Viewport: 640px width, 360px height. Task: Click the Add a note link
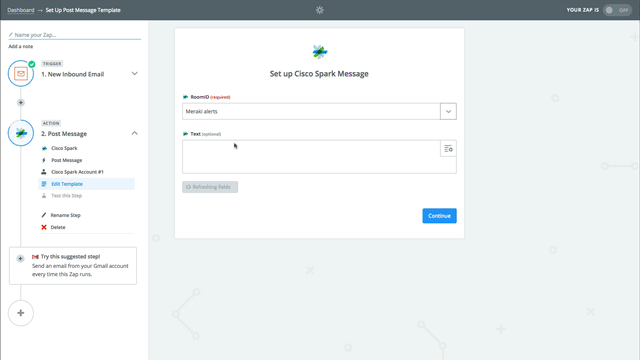20,47
